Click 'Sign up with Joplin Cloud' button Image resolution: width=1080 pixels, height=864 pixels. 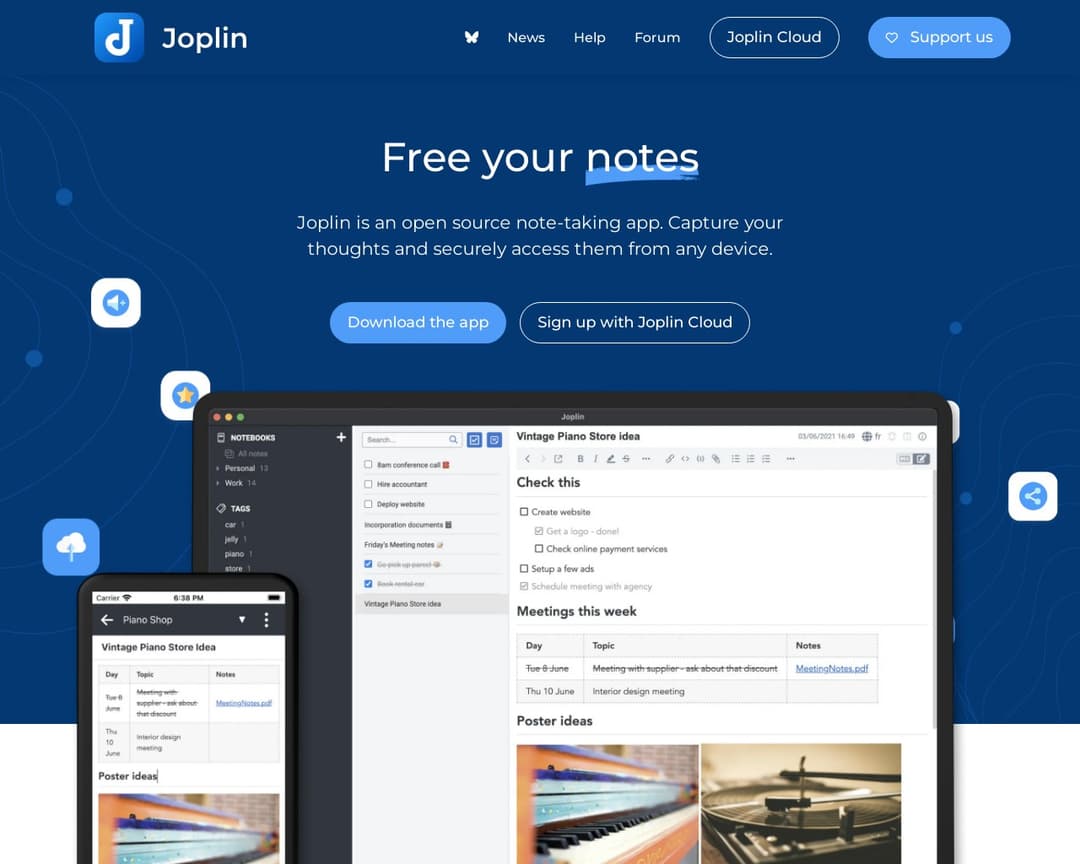(x=634, y=322)
